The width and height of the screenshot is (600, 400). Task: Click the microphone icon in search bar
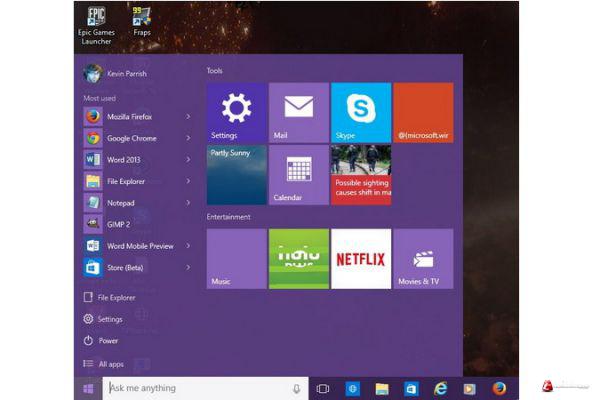coord(297,388)
